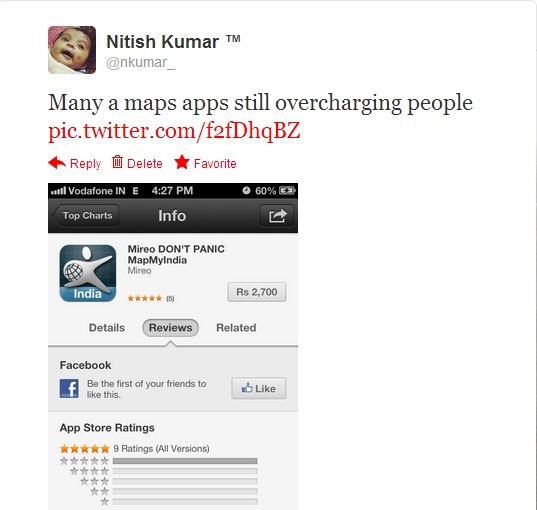Screen dimensions: 537x510
Task: Tap the five-star ratings bar
Action: click(x=185, y=461)
